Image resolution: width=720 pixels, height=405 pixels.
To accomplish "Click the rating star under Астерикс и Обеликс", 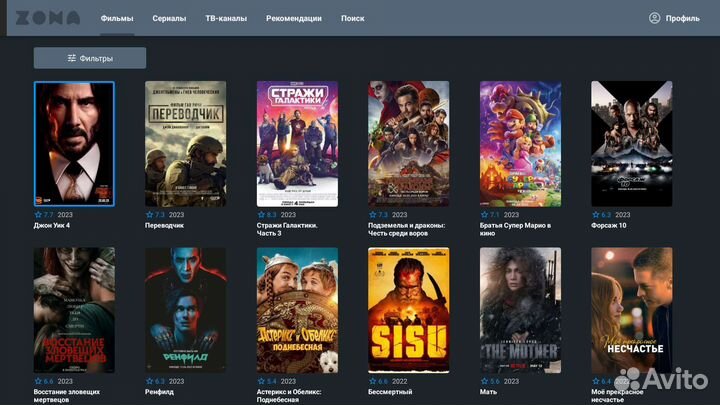I will click(x=261, y=381).
